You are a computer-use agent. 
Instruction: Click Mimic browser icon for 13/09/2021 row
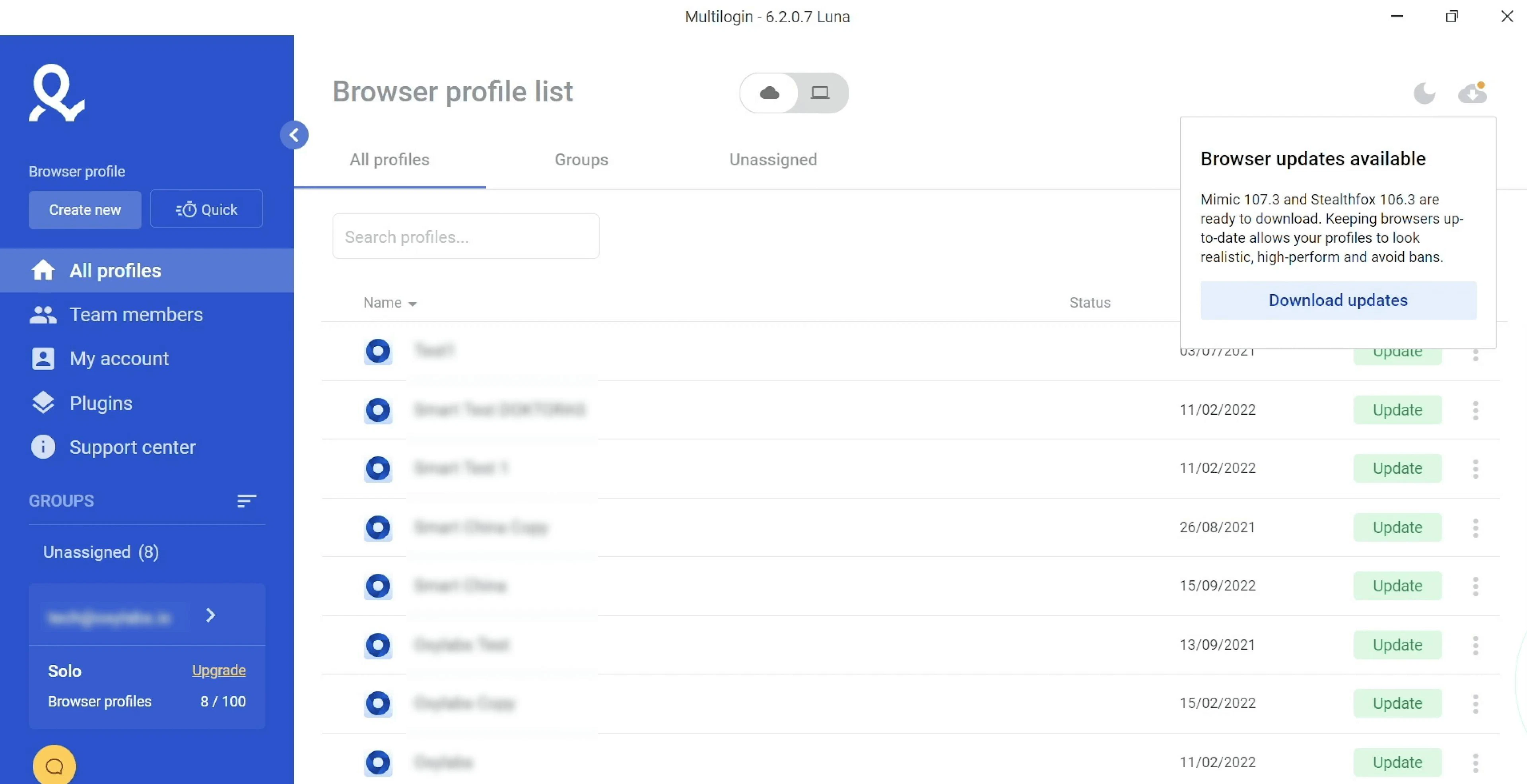point(378,645)
